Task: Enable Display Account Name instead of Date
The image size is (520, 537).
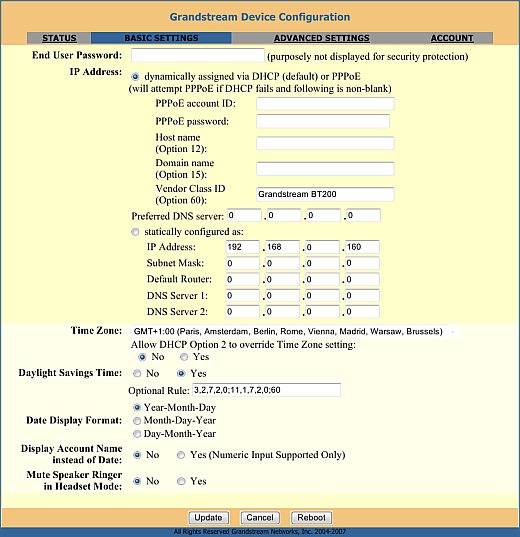Action: tap(181, 455)
